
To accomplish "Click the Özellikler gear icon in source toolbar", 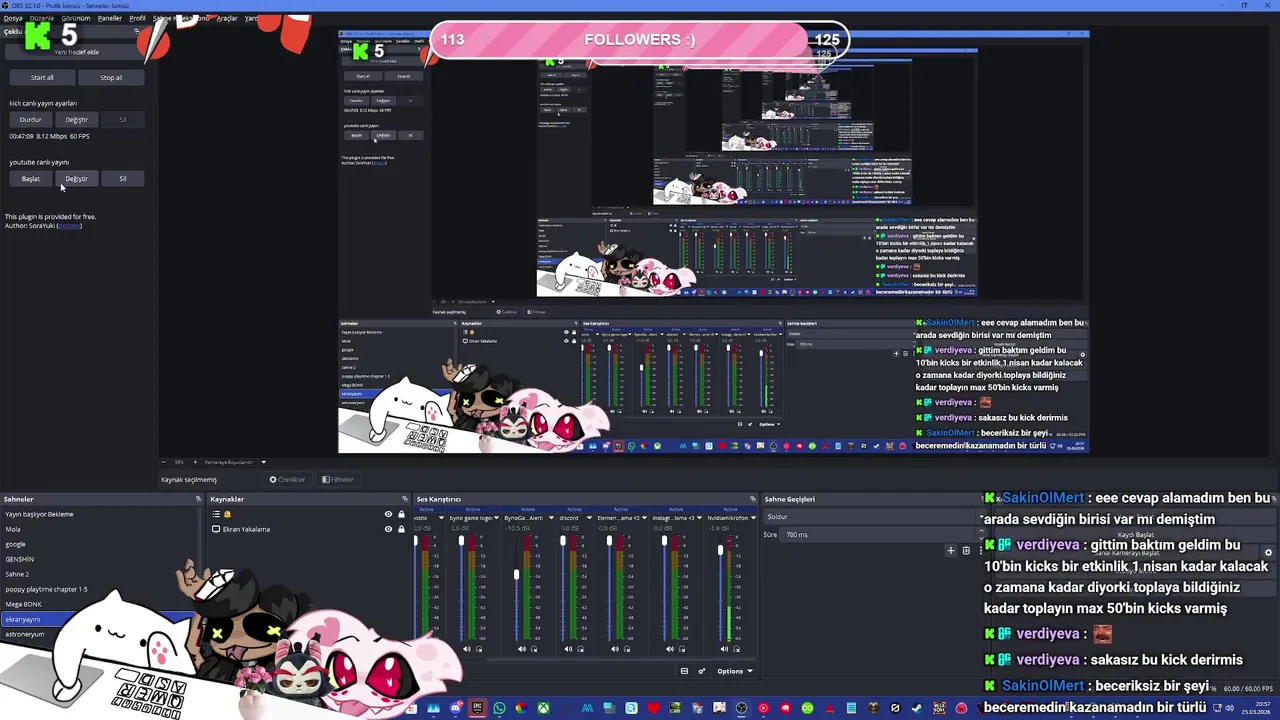I will coord(273,480).
